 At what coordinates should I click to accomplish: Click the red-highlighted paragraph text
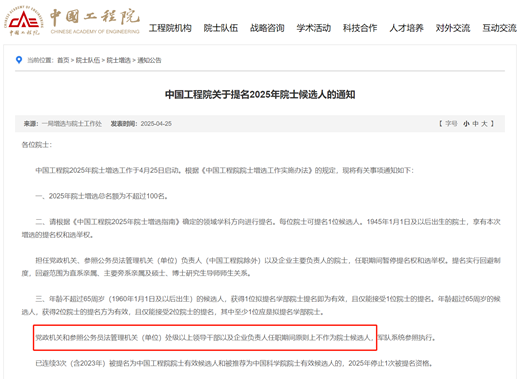tap(204, 338)
